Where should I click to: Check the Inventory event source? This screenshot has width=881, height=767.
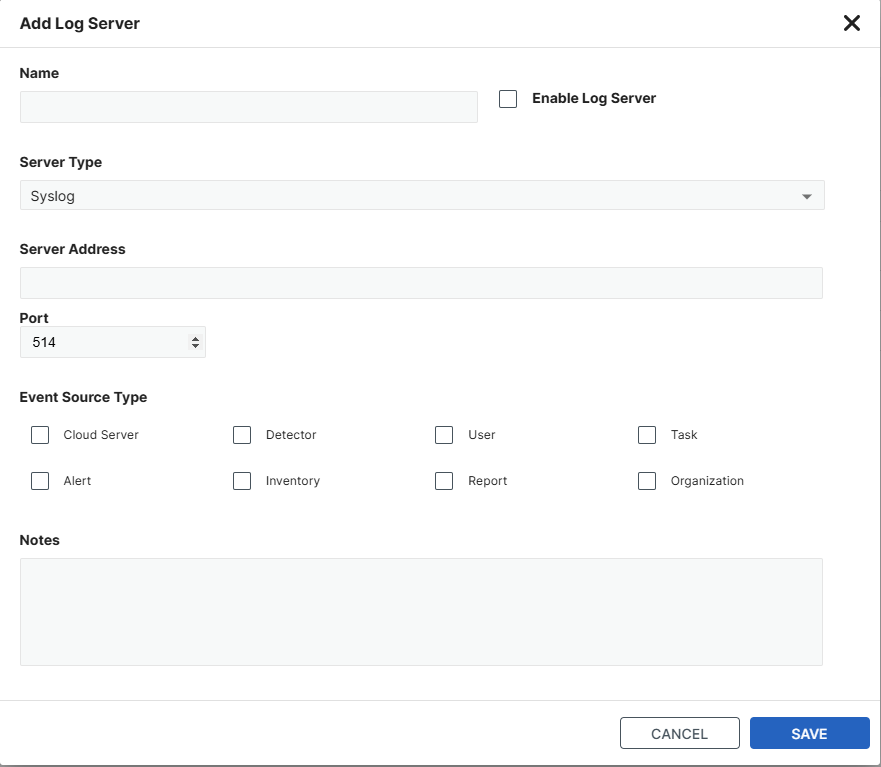click(241, 481)
